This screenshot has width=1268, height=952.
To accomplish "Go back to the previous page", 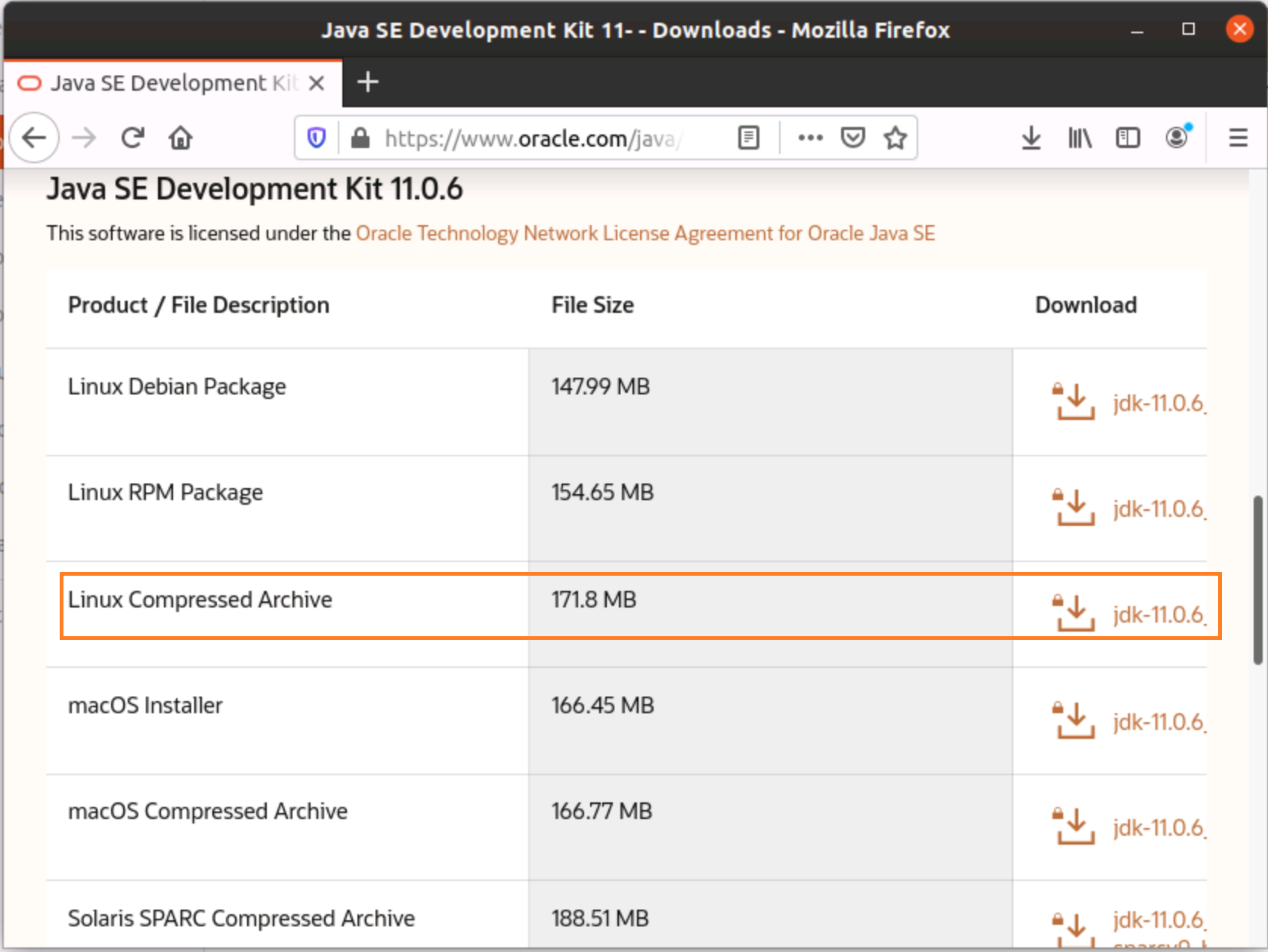I will click(34, 138).
